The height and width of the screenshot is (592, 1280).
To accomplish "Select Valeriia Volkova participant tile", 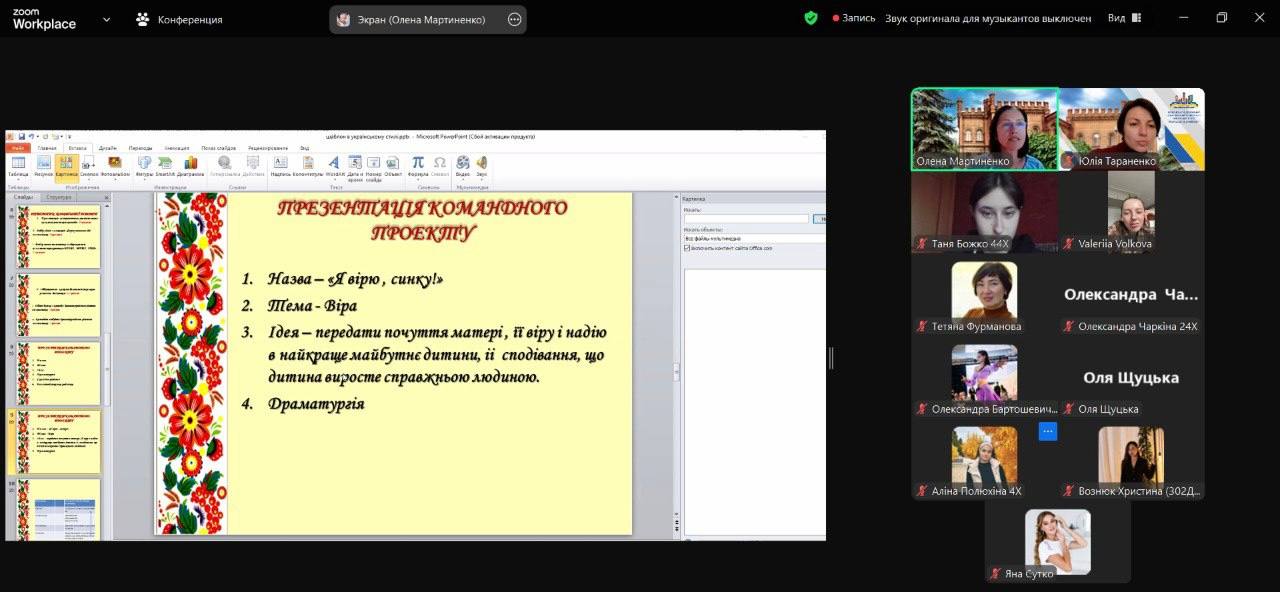I will tap(1132, 212).
